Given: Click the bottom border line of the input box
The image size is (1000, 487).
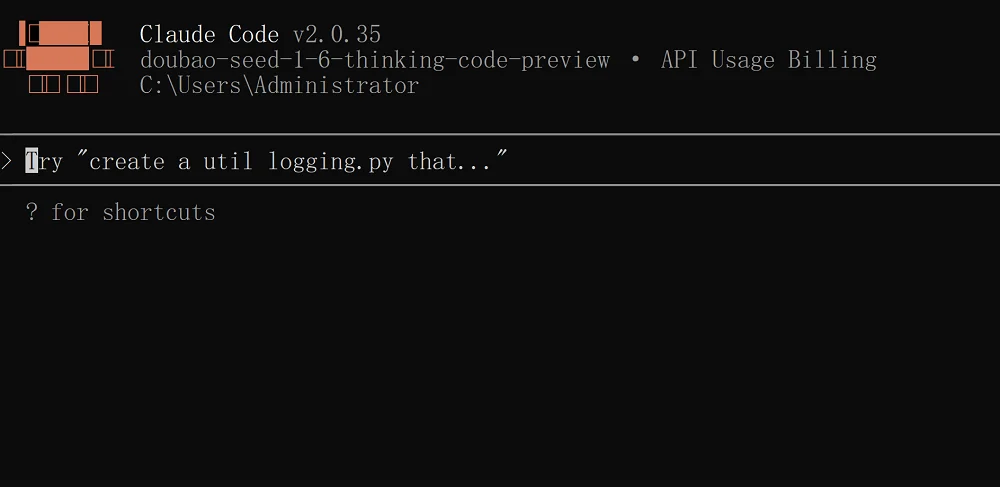Looking at the screenshot, I should click(500, 185).
